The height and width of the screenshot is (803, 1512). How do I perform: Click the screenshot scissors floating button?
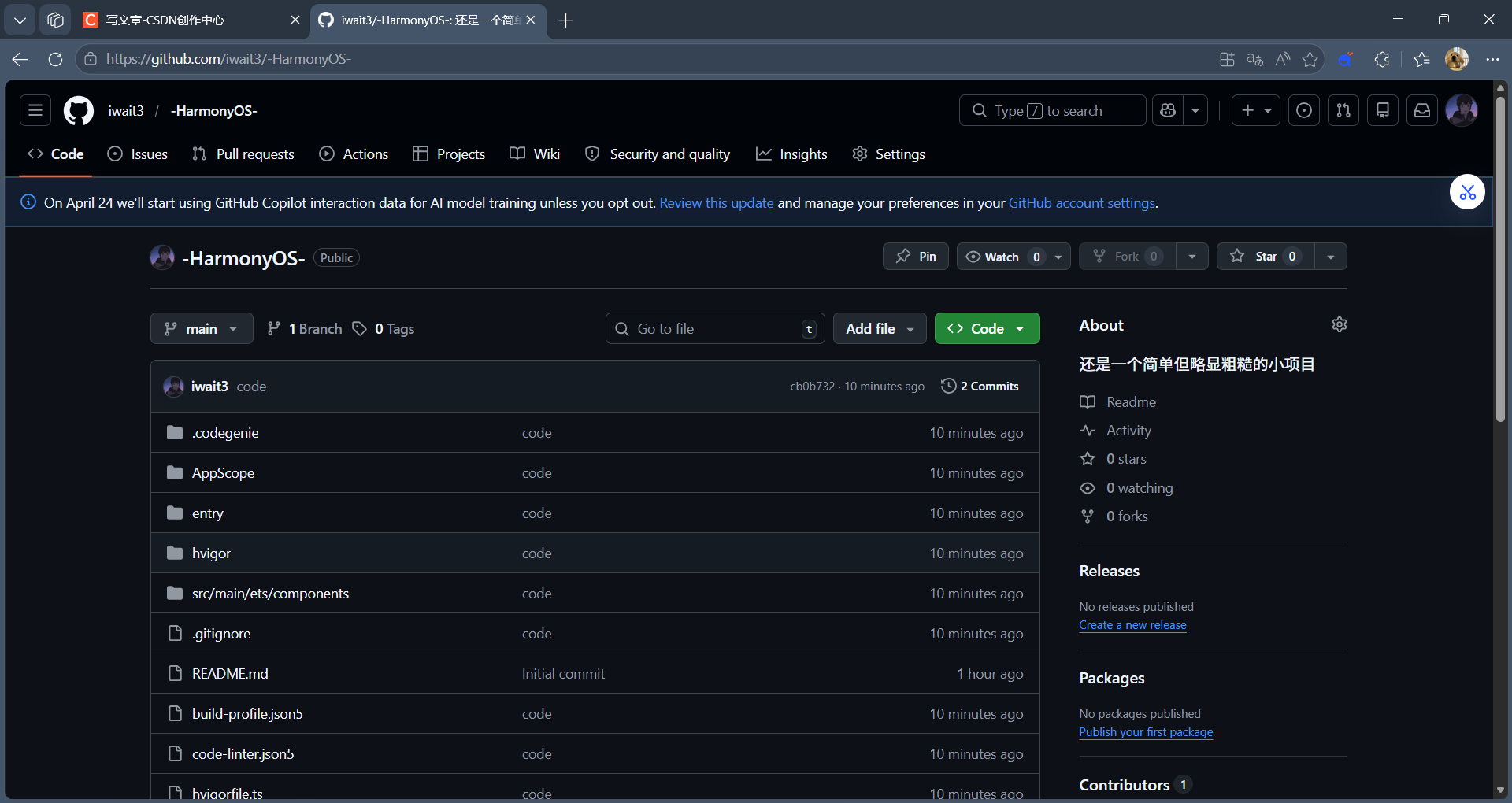(x=1468, y=192)
